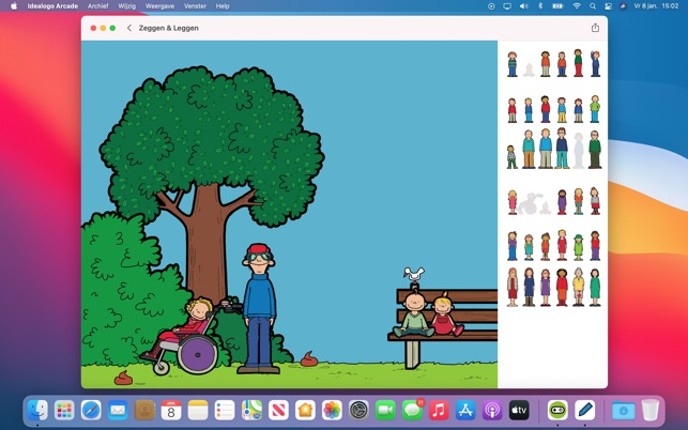The image size is (688, 430).
Task: Pick the child in blue shirt and grey pants
Action: tap(578, 111)
